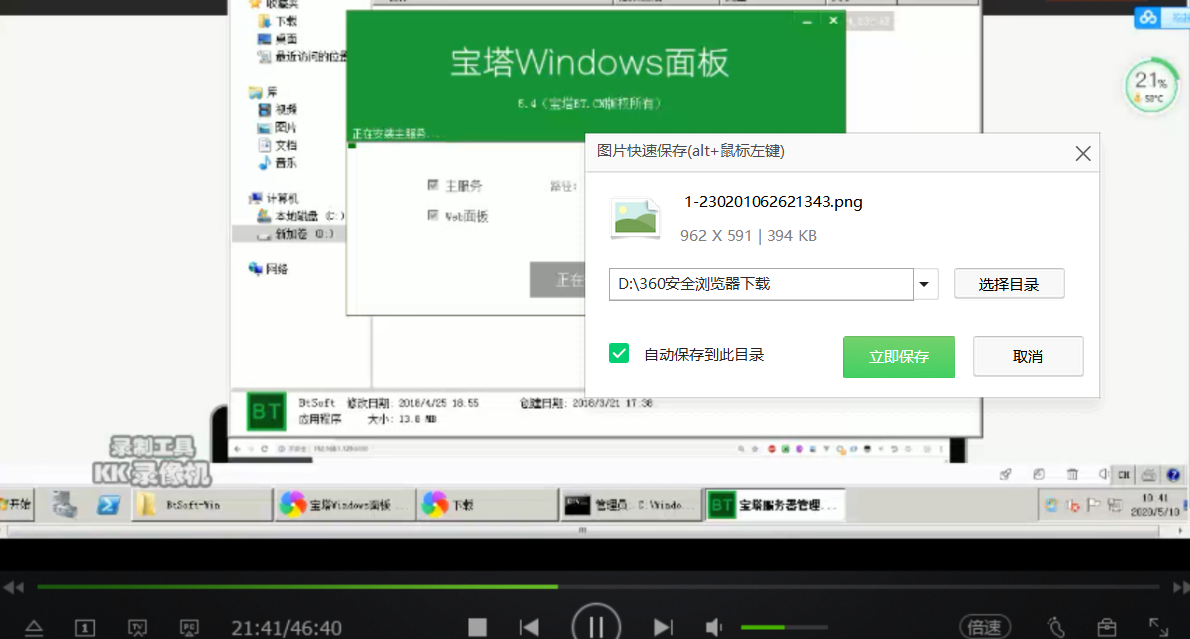Fast forward using the double right arrows
Viewport: 1190px width, 639px height.
pyautogui.click(x=1180, y=587)
